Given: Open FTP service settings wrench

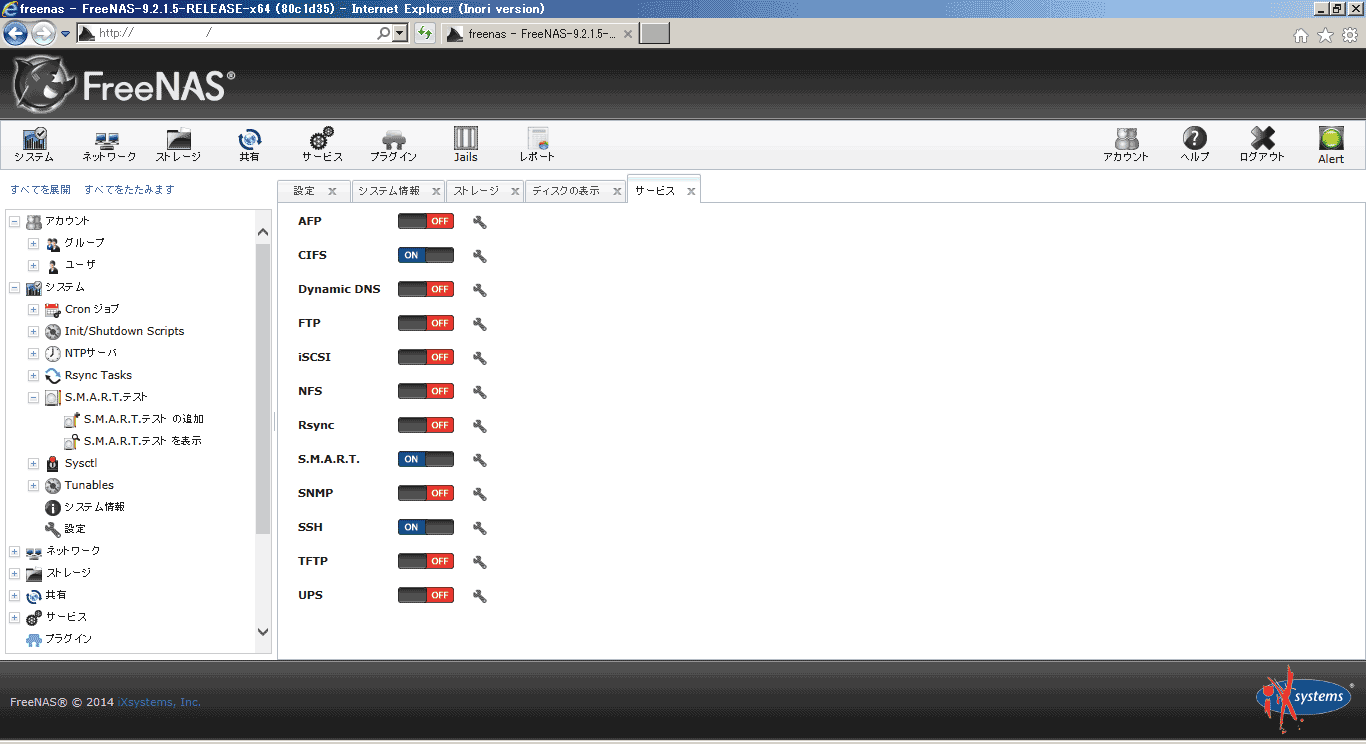Looking at the screenshot, I should [480, 324].
